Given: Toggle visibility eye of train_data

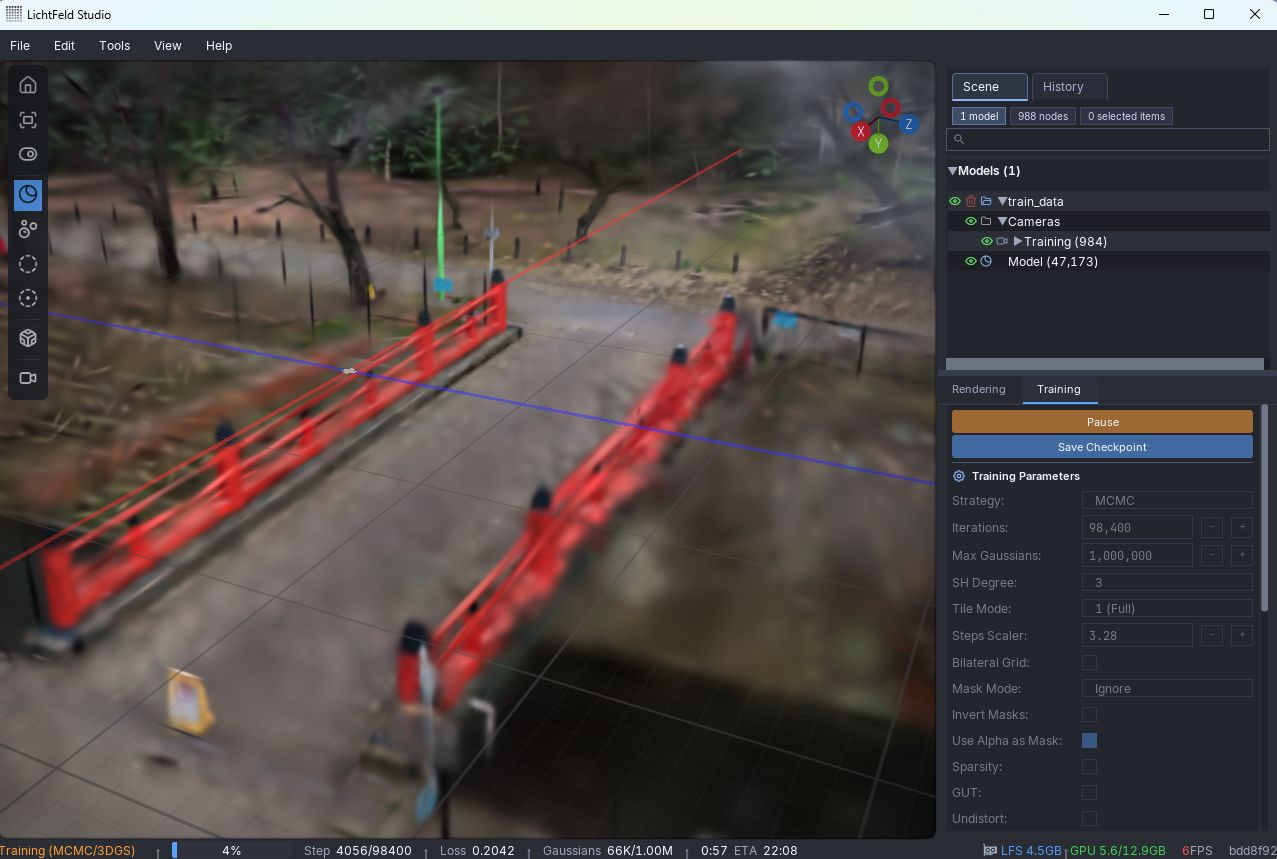Looking at the screenshot, I should [x=955, y=202].
